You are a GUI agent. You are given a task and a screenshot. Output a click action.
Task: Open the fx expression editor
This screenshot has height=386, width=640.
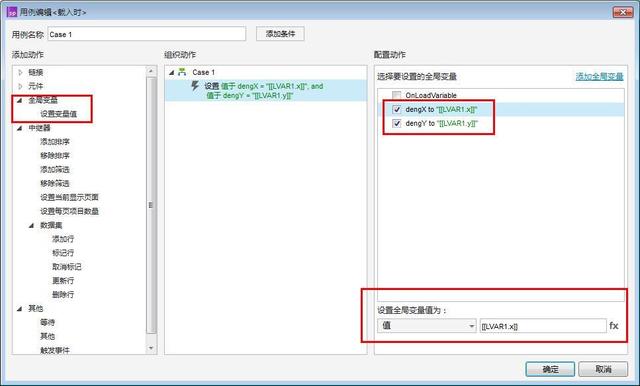[x=614, y=326]
